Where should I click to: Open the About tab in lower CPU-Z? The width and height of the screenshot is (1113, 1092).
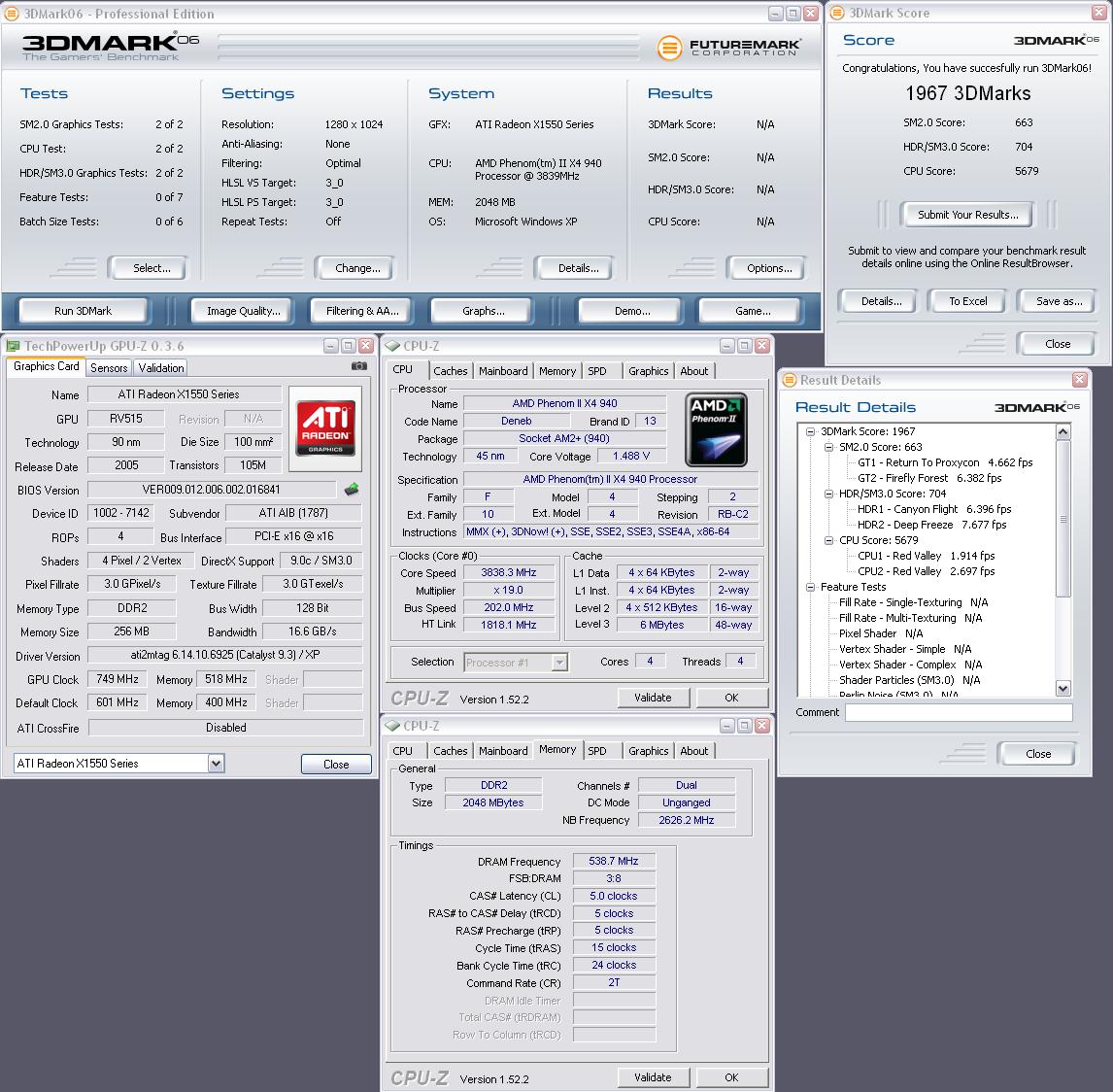pos(693,751)
